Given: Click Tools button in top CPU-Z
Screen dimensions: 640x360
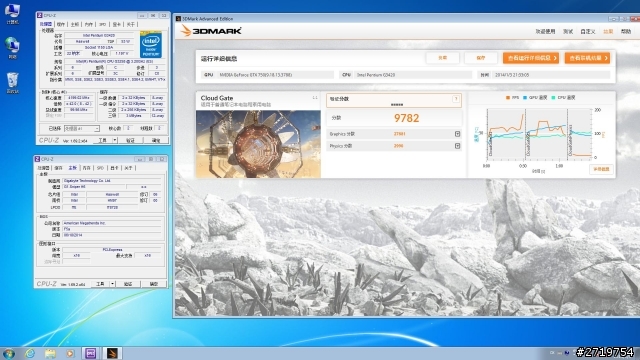Looking at the screenshot, I should pos(102,140).
